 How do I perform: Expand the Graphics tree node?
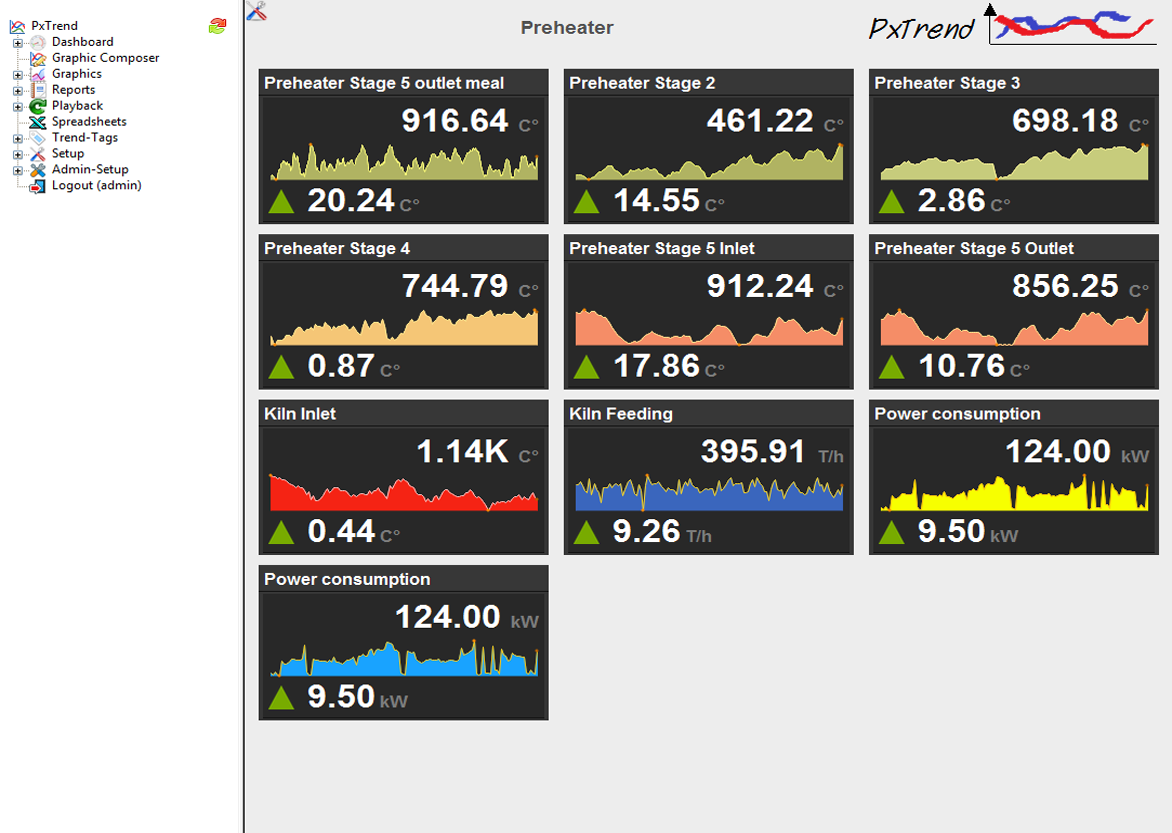[x=17, y=75]
